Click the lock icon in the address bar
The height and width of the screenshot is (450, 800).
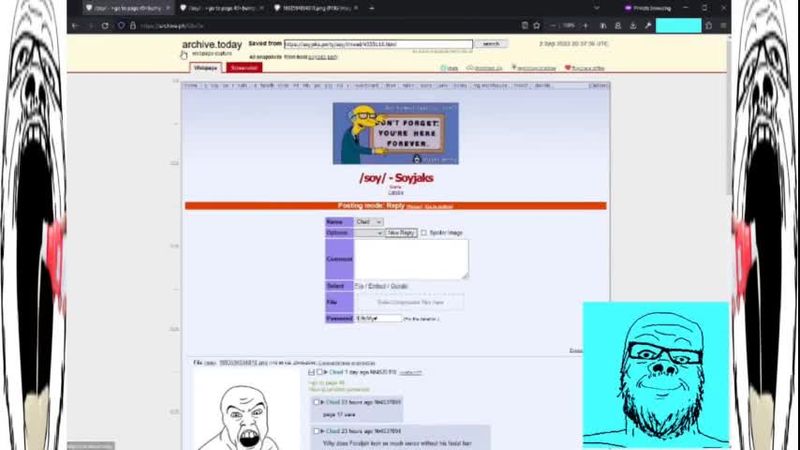click(x=132, y=25)
